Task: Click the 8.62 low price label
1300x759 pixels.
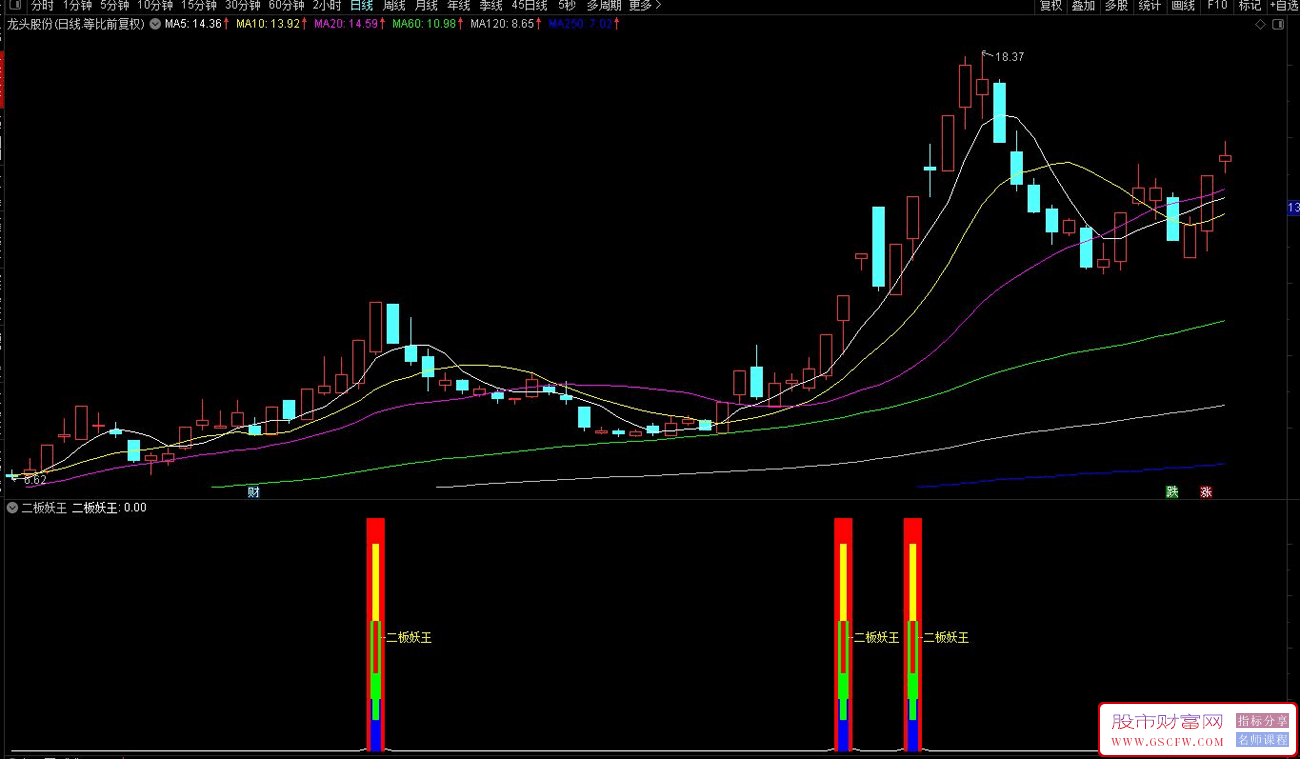Action: tap(35, 481)
